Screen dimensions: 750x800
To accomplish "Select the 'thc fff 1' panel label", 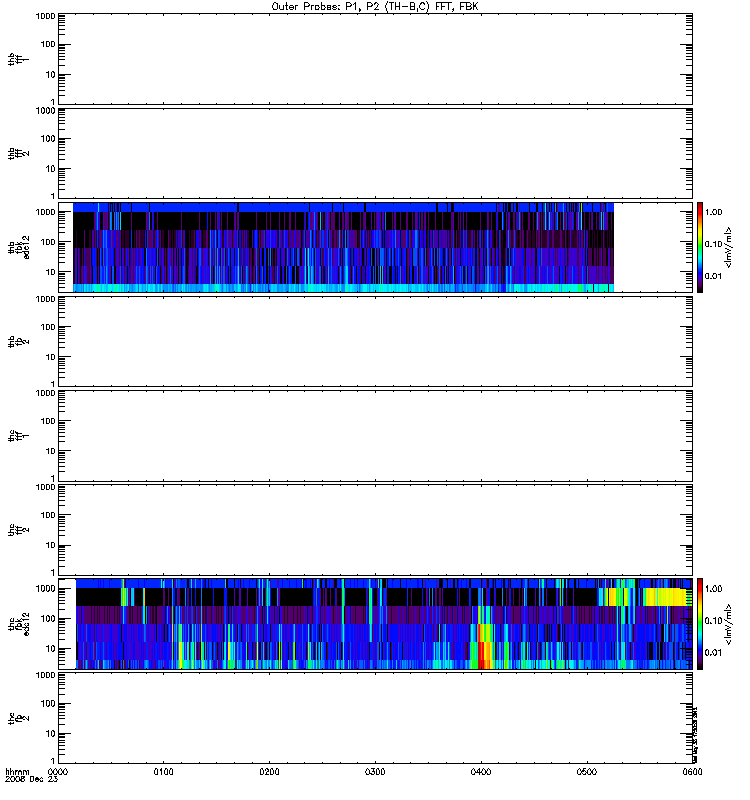I will 18,436.
